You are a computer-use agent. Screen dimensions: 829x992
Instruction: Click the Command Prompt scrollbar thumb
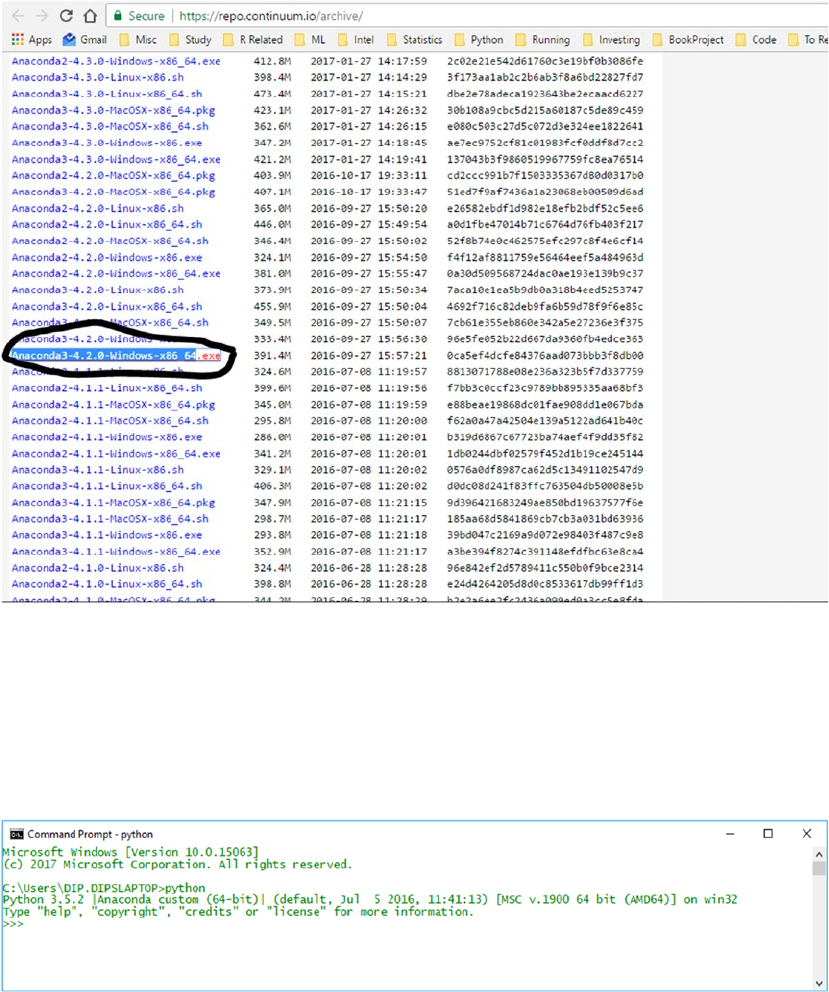(x=819, y=869)
